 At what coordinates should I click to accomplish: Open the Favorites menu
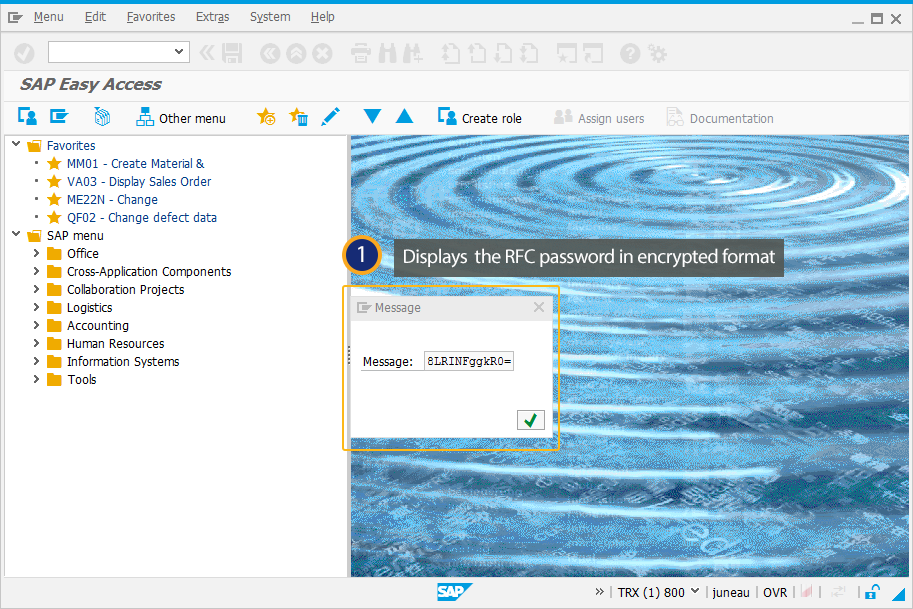coord(151,17)
